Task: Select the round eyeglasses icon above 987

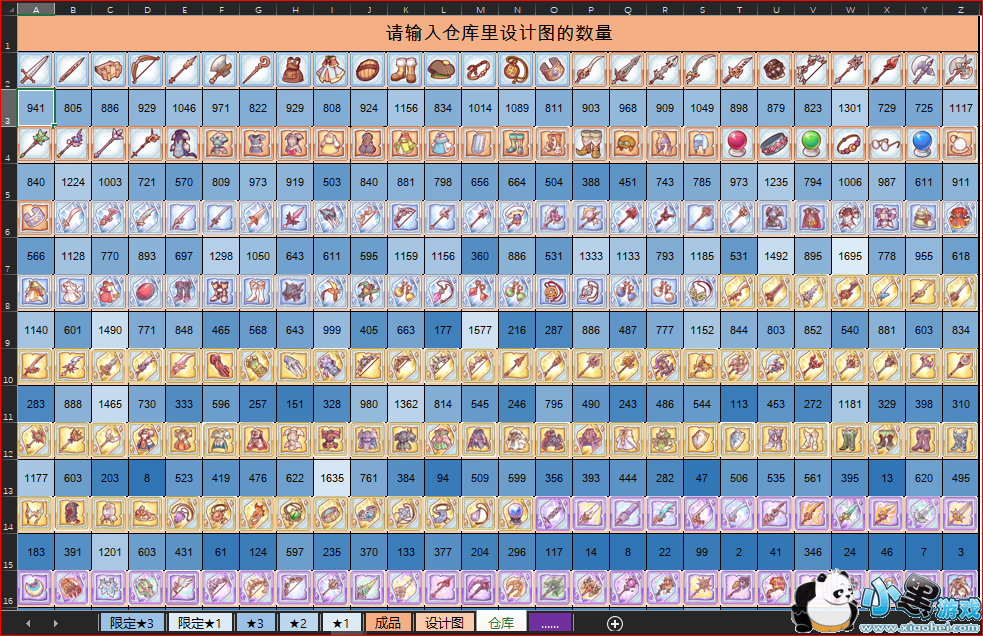Action: [x=886, y=144]
